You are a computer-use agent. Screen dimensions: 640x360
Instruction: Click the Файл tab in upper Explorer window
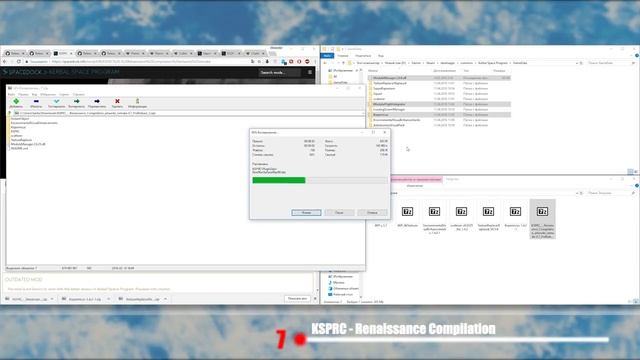click(x=327, y=56)
